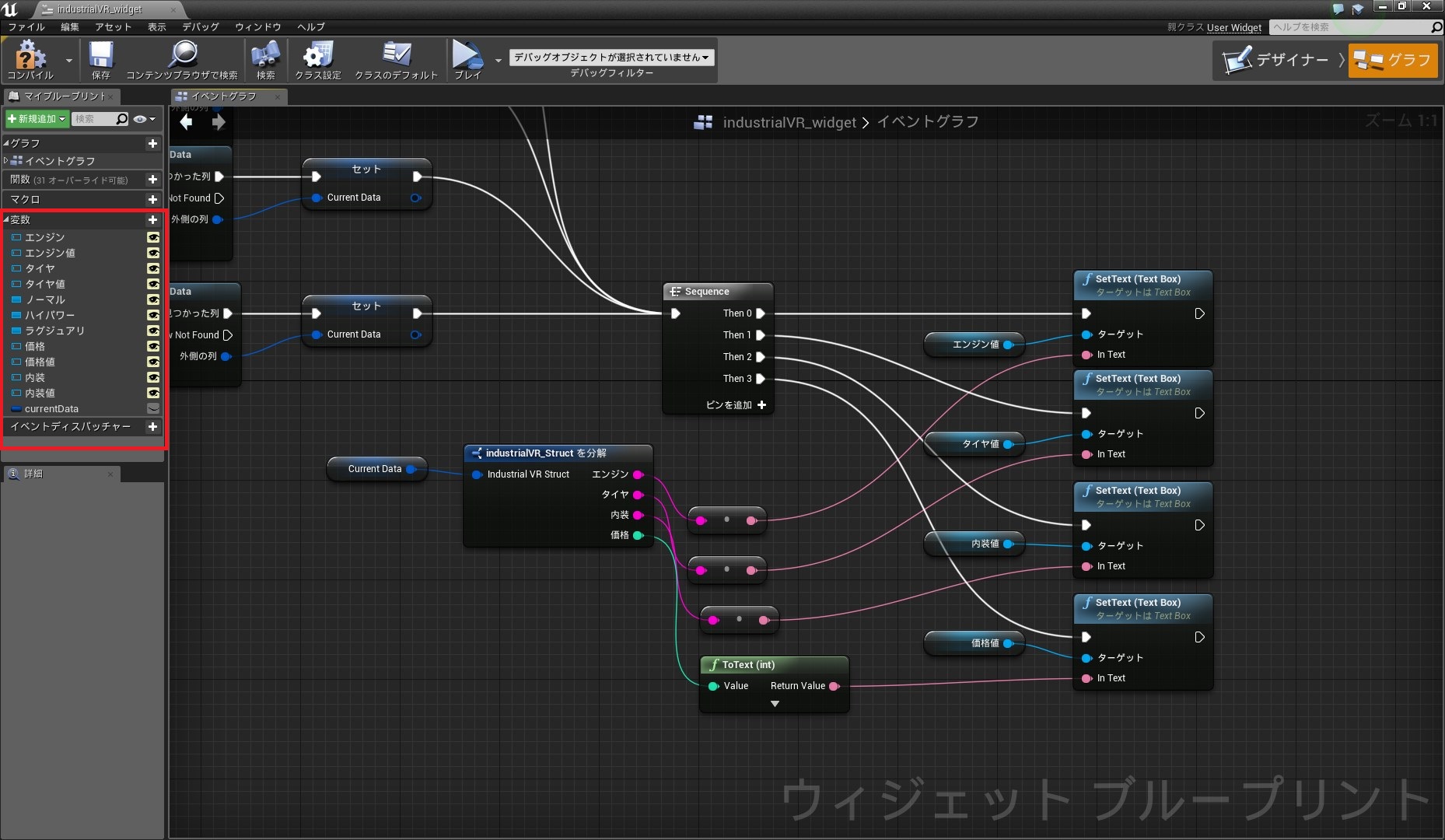Switch to Designer mode
Image resolution: width=1445 pixels, height=840 pixels.
coord(1278,60)
